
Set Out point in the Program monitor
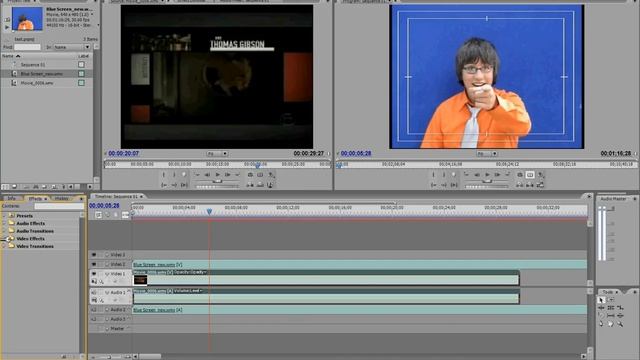click(444, 175)
